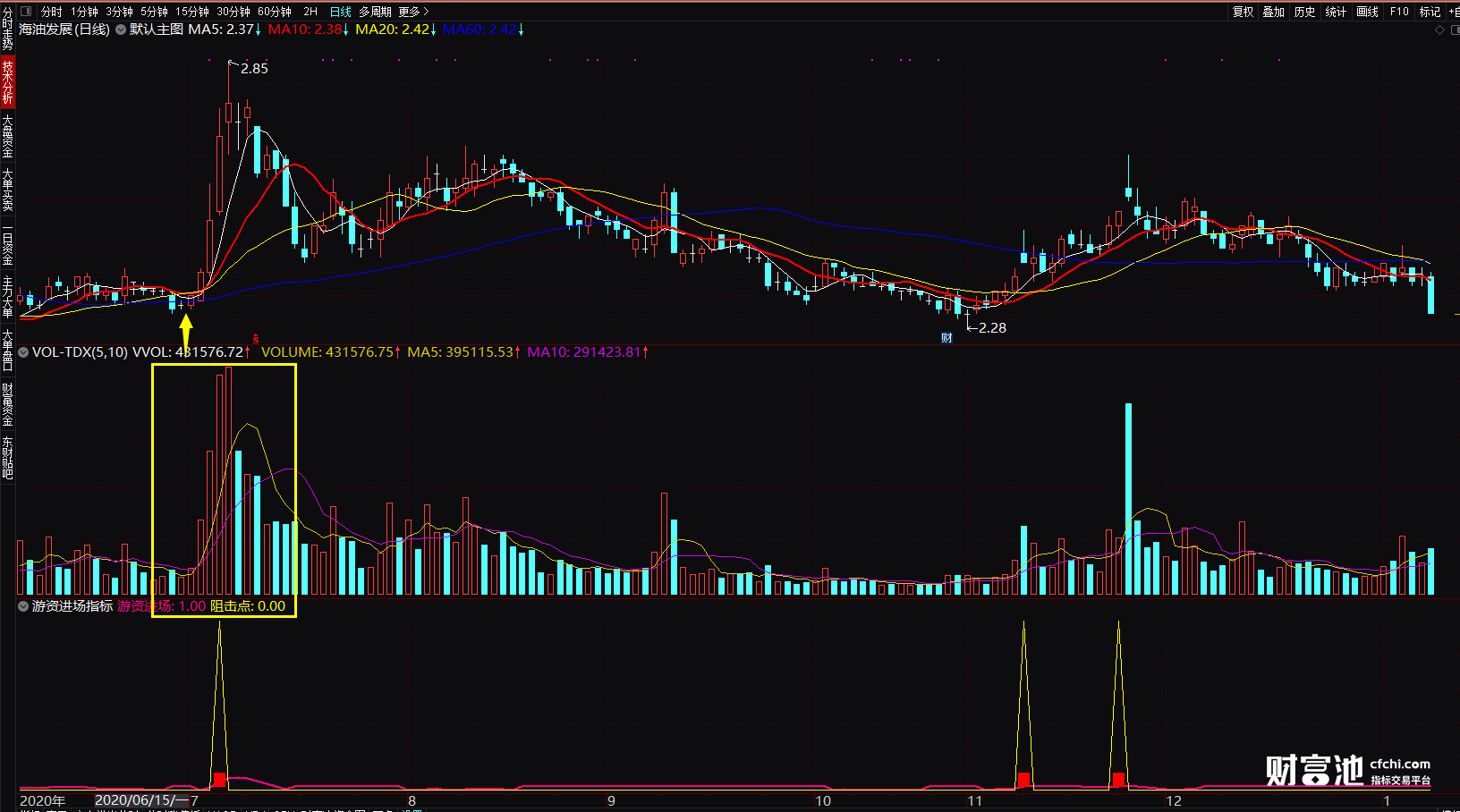Switch to the 2H period
The height and width of the screenshot is (812, 1460).
(x=310, y=12)
